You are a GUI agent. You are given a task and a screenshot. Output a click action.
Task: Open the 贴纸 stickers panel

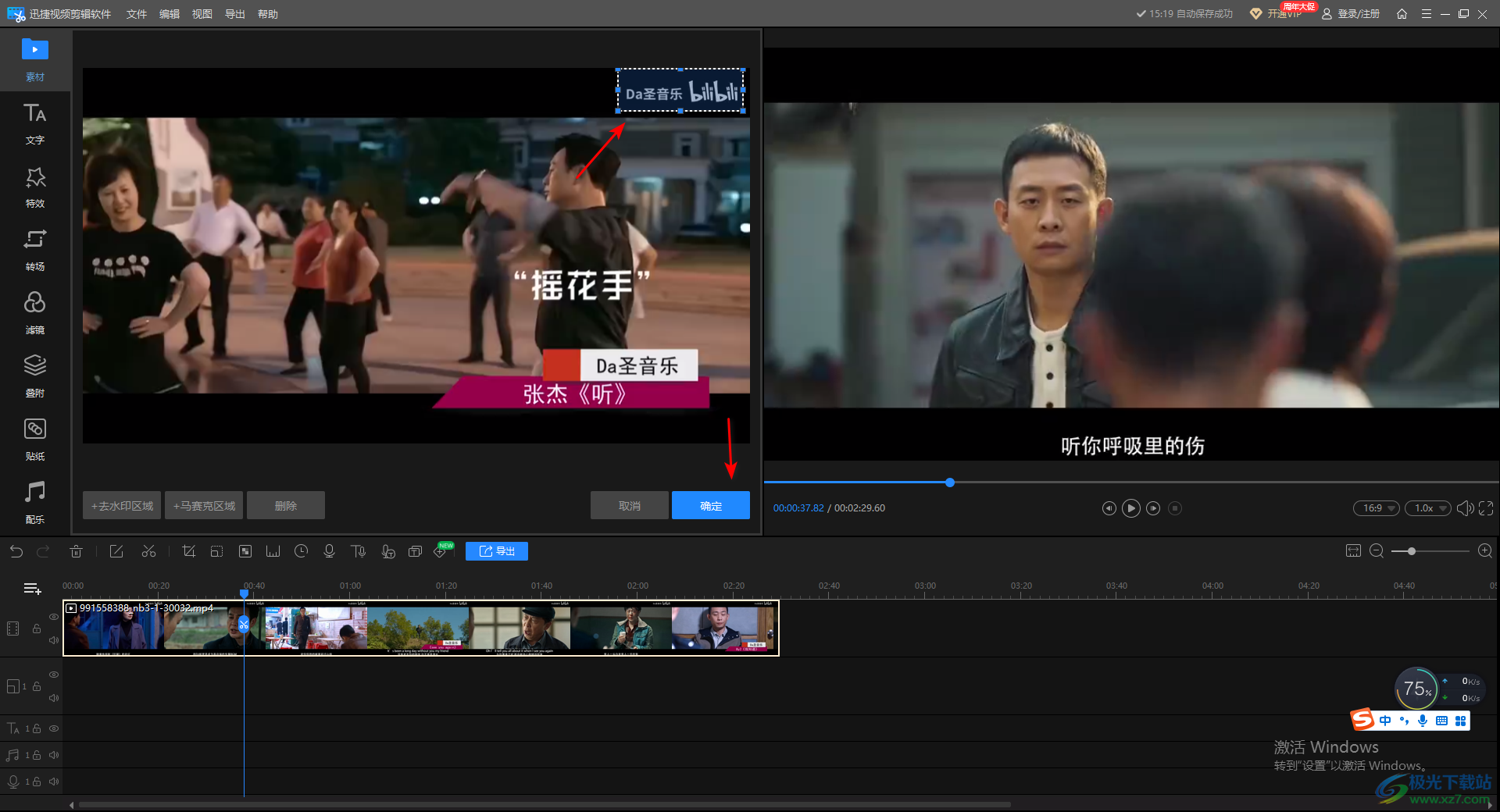34,440
